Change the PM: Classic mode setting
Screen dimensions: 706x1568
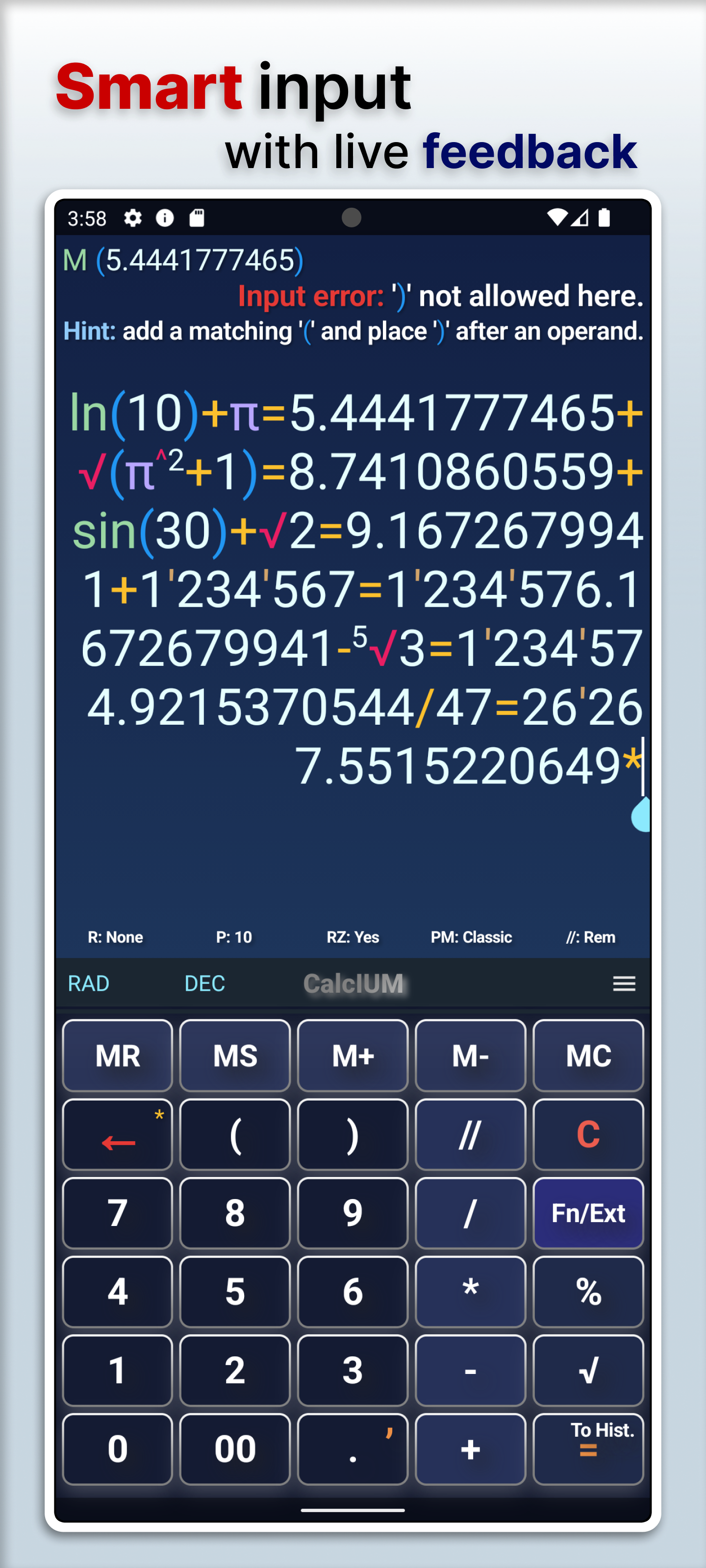tap(472, 937)
